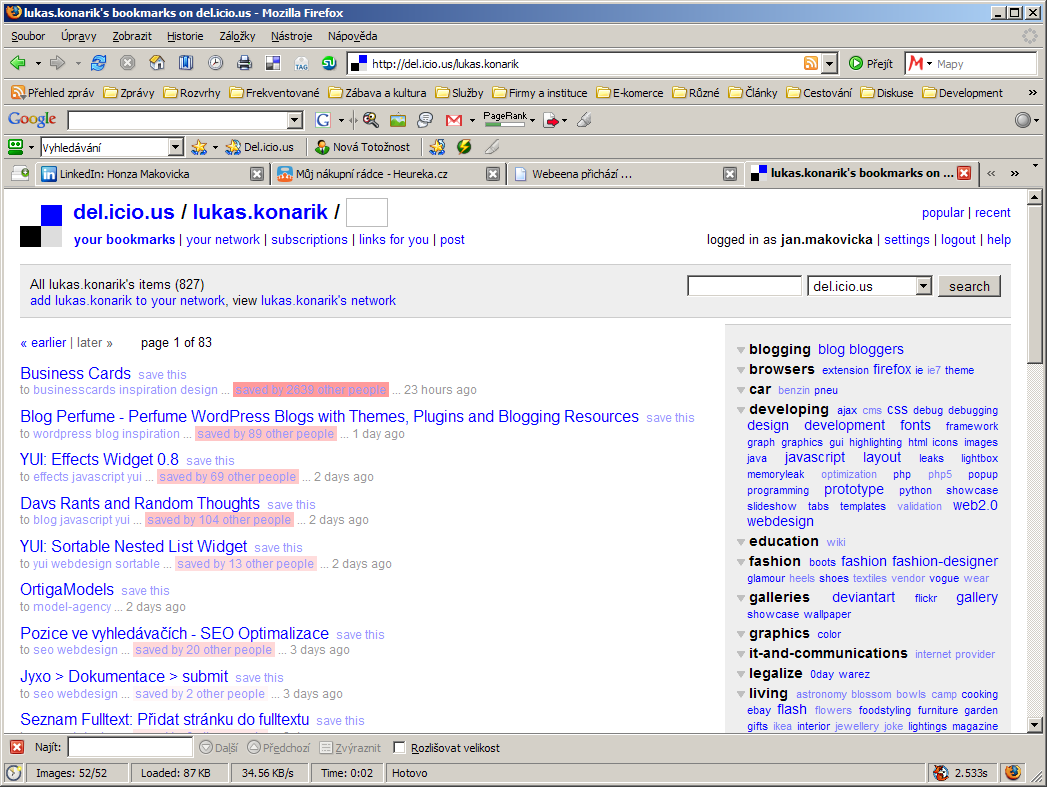Open the Bookmarks sidebar icon
This screenshot has width=1047, height=787.
pos(186,63)
